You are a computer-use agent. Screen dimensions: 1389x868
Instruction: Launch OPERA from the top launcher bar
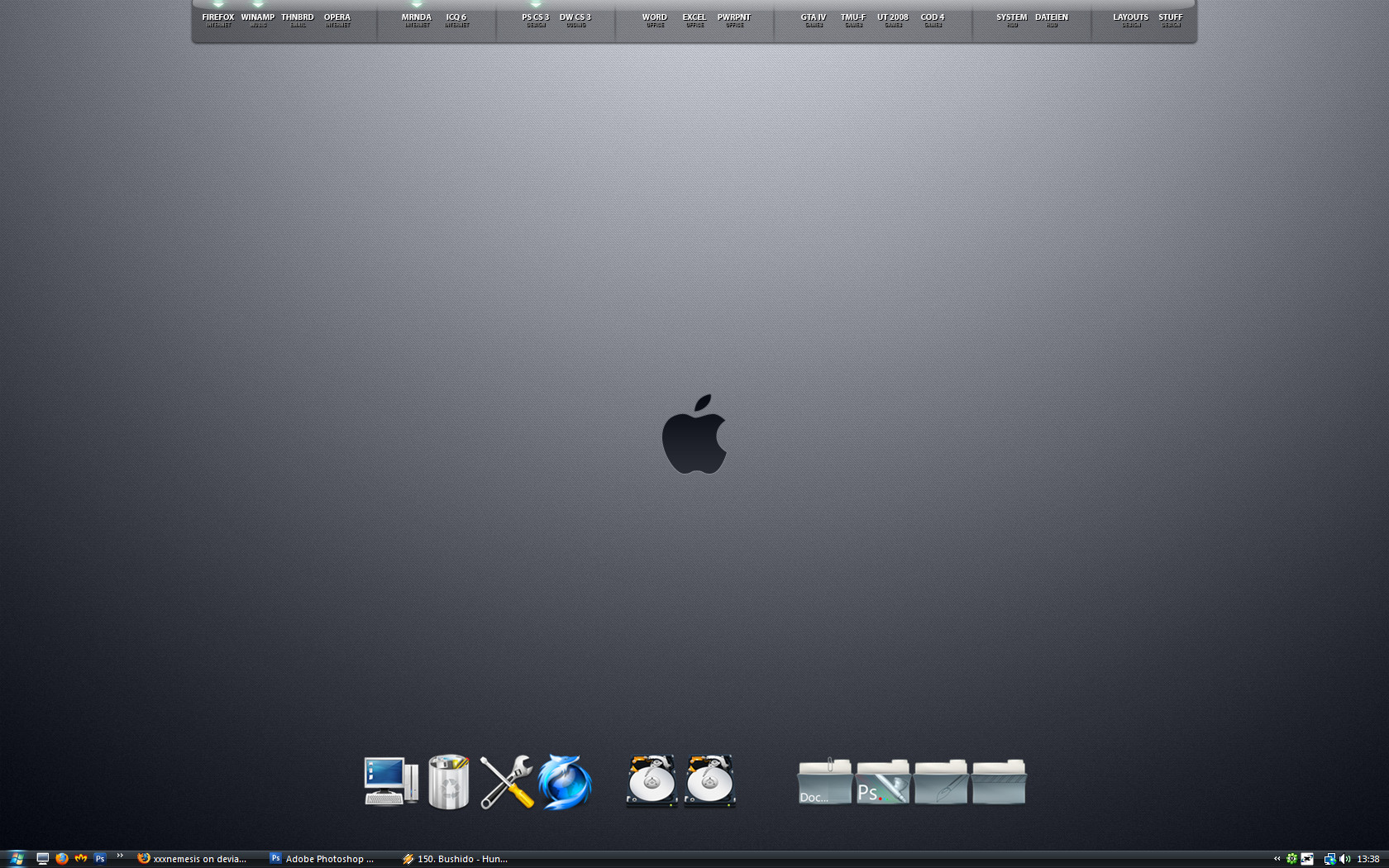click(337, 20)
